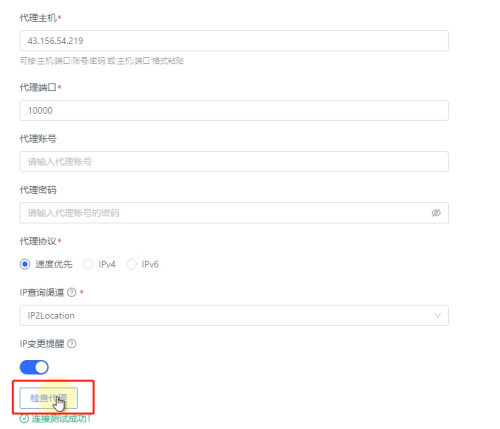This screenshot has width=500, height=429.
Task: Click the 请输入代理账号 input box
Action: click(234, 162)
